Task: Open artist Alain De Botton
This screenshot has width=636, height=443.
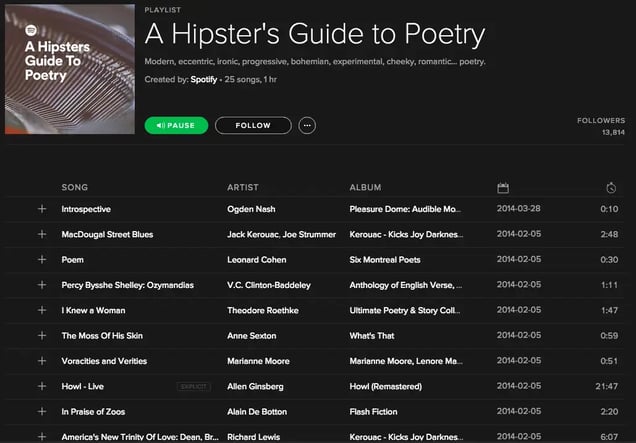Action: point(257,412)
